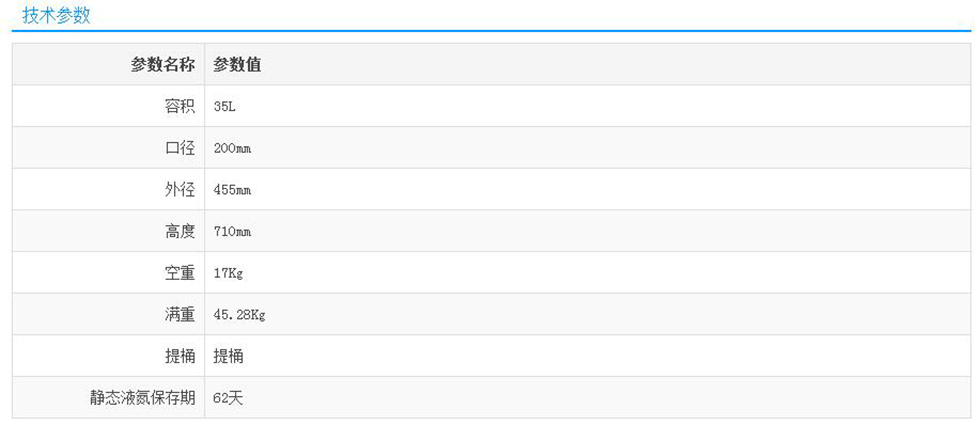The width and height of the screenshot is (980, 425).
Task: Click the 满重 parameter name cell
Action: click(x=180, y=314)
